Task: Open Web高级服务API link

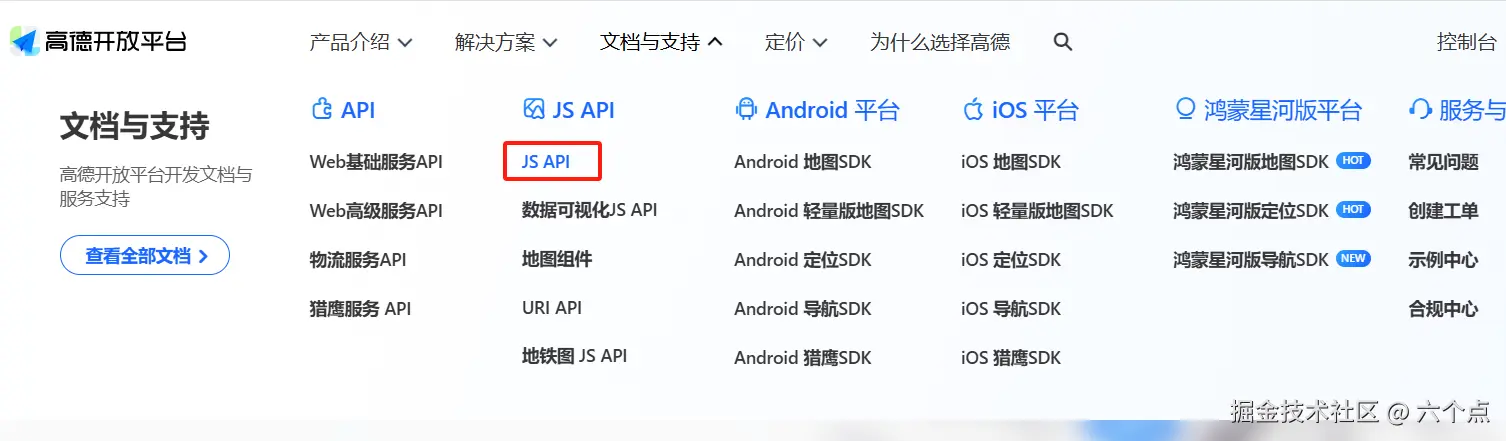Action: pyautogui.click(x=376, y=211)
